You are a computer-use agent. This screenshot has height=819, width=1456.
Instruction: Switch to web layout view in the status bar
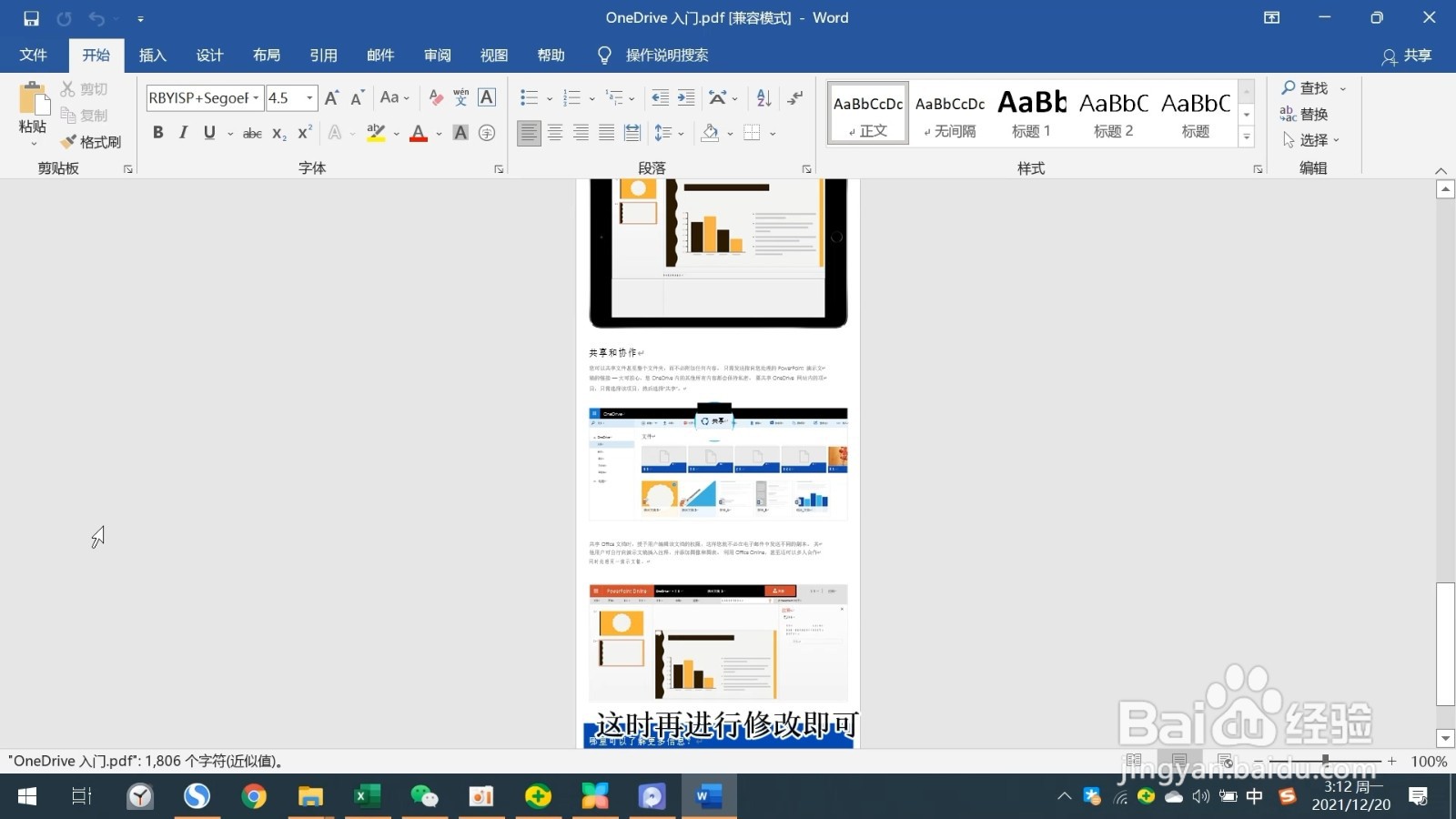coord(1225,761)
